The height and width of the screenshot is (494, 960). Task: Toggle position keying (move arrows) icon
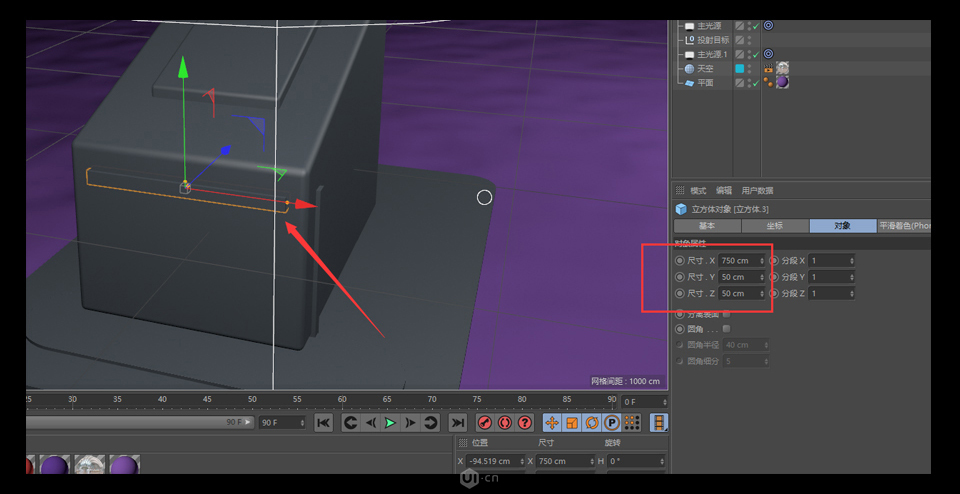tap(552, 422)
